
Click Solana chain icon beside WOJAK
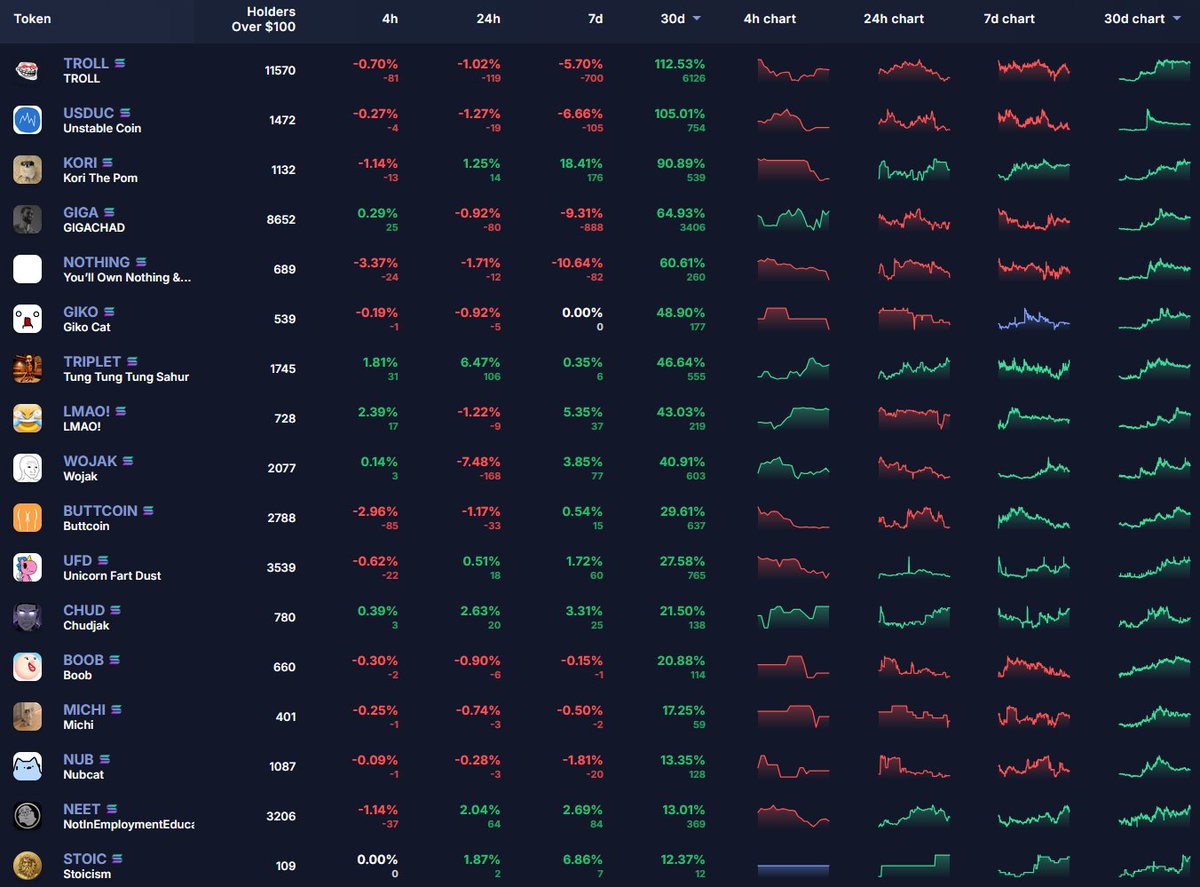pyautogui.click(x=127, y=461)
